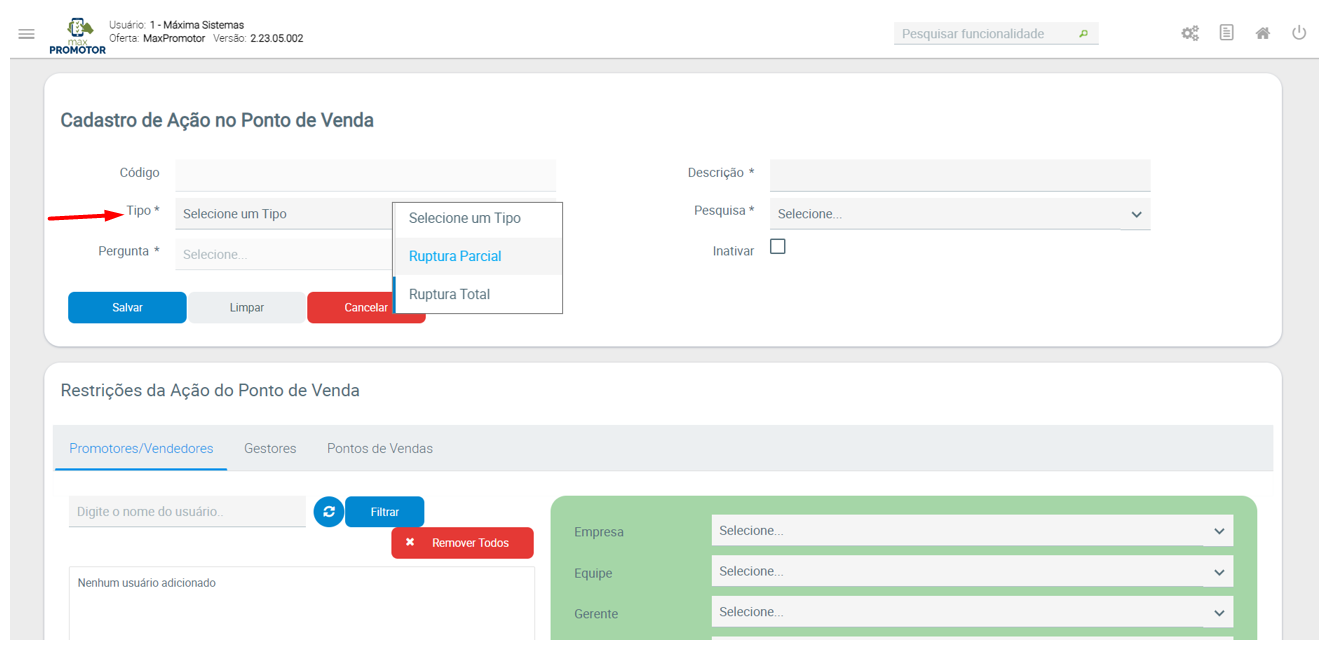
Task: Choose 'Selecione um Tipo' option in list
Action: [x=478, y=218]
